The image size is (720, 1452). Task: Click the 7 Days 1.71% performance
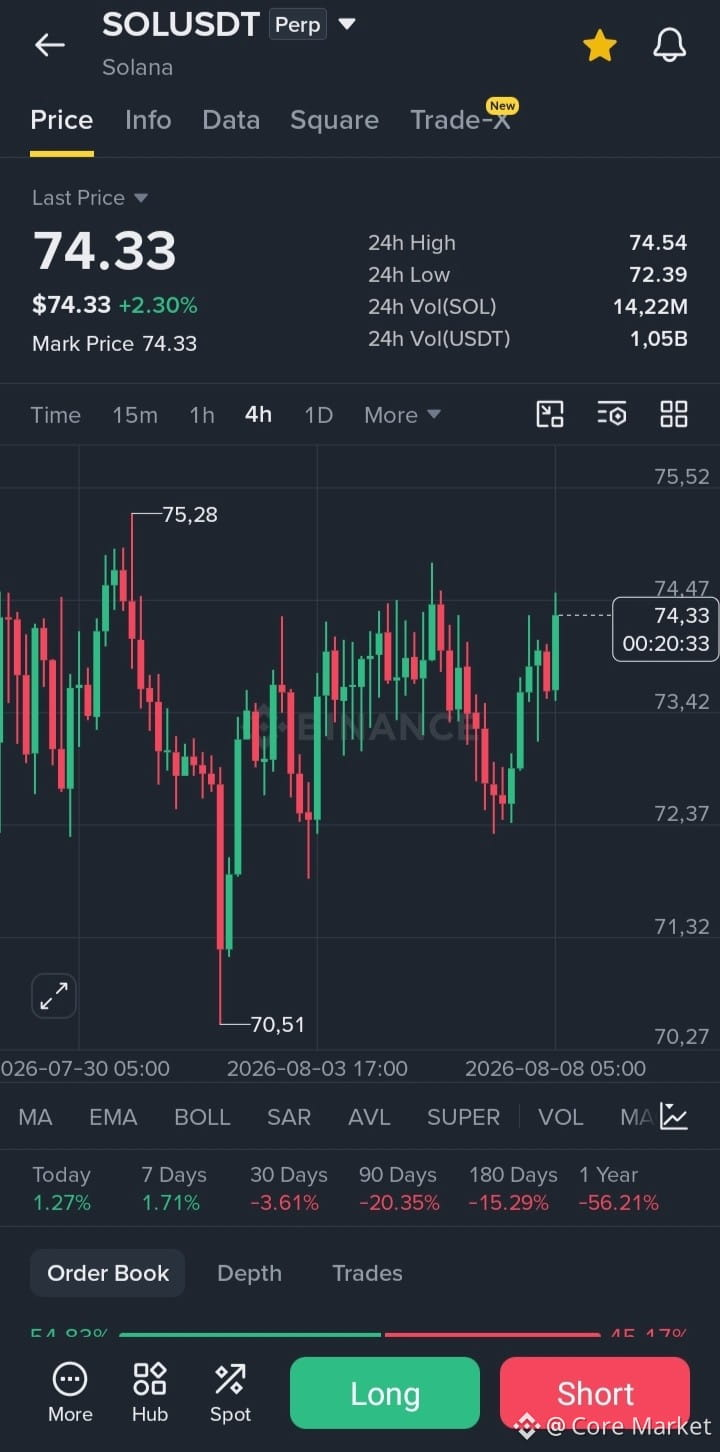pyautogui.click(x=174, y=1188)
